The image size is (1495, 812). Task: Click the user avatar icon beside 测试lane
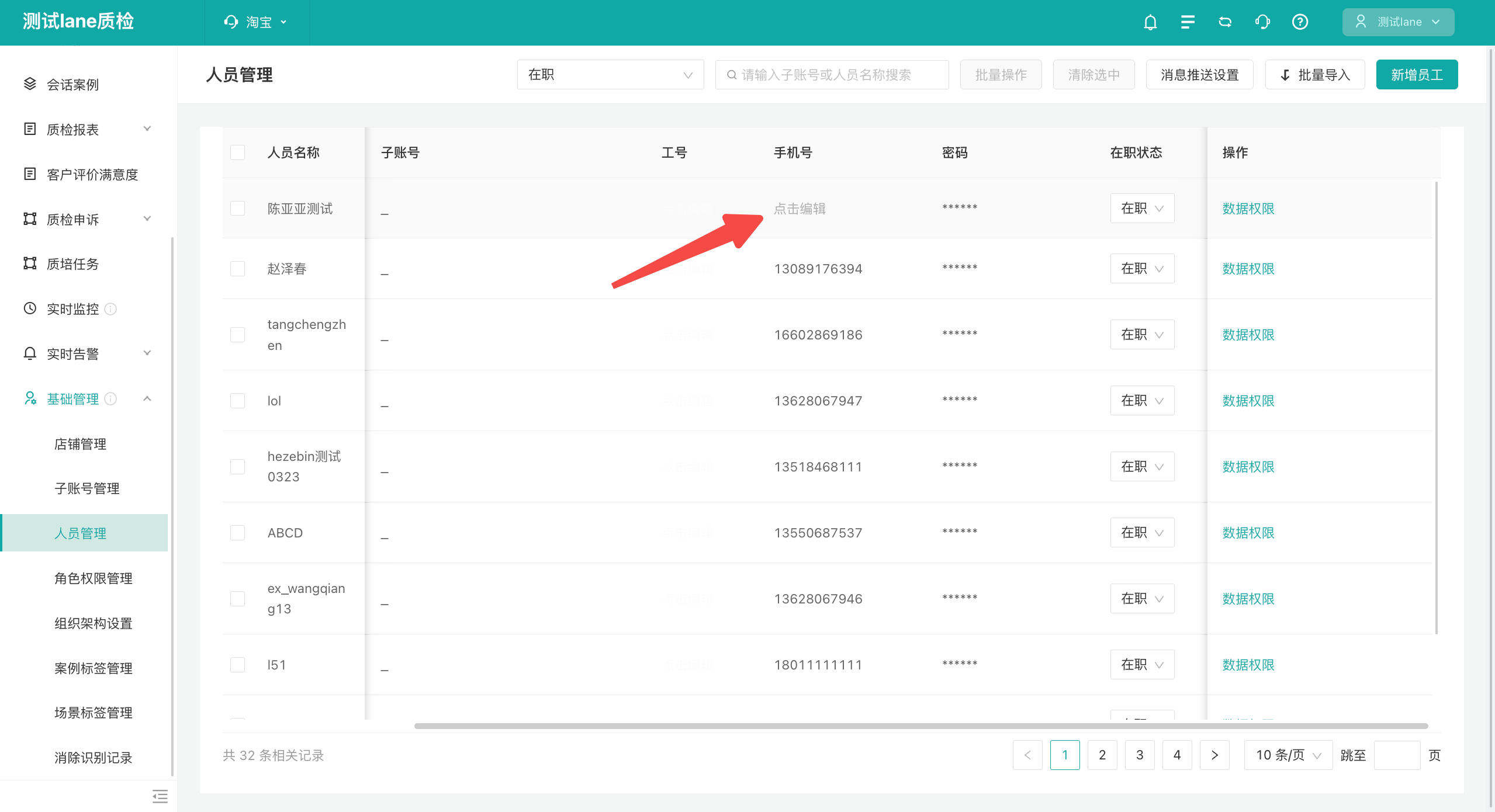[1361, 22]
